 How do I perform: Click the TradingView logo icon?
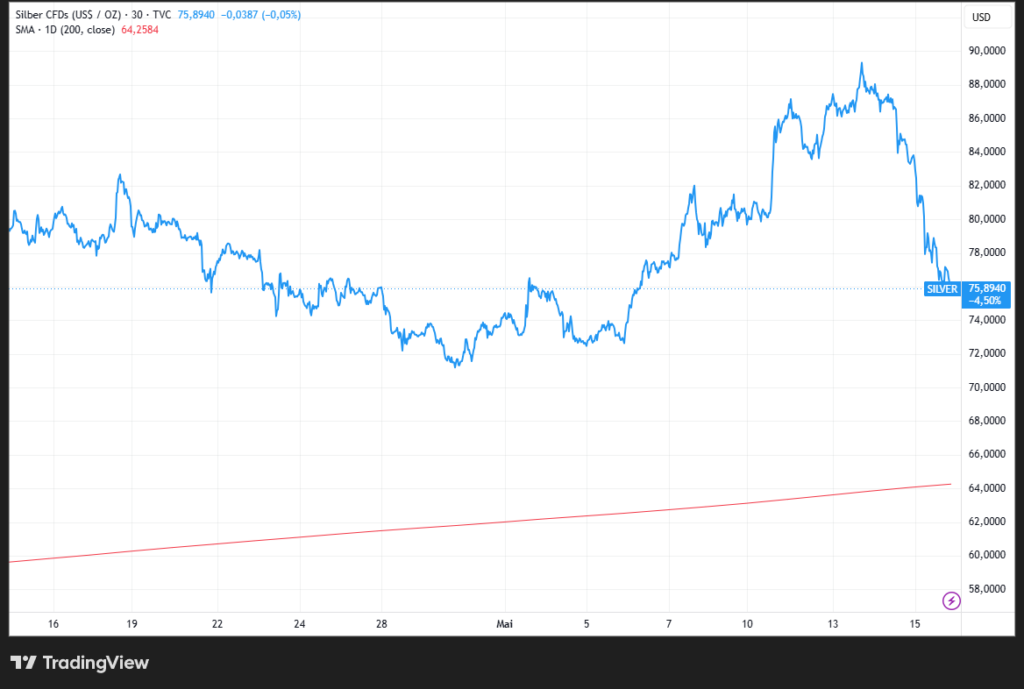click(24, 663)
